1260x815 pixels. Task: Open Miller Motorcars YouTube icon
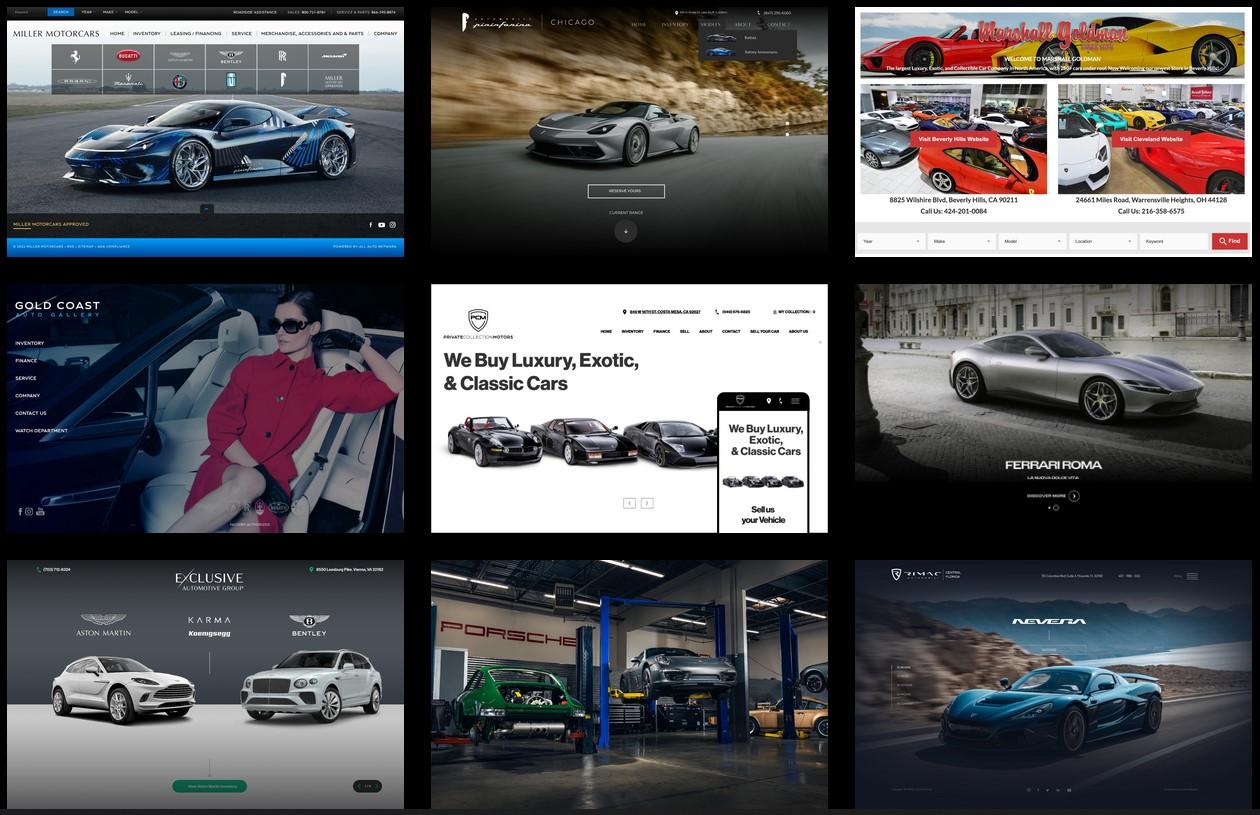coord(381,225)
